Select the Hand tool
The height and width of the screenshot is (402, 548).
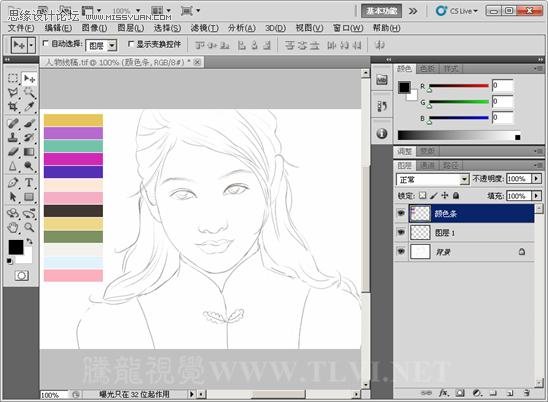13,228
